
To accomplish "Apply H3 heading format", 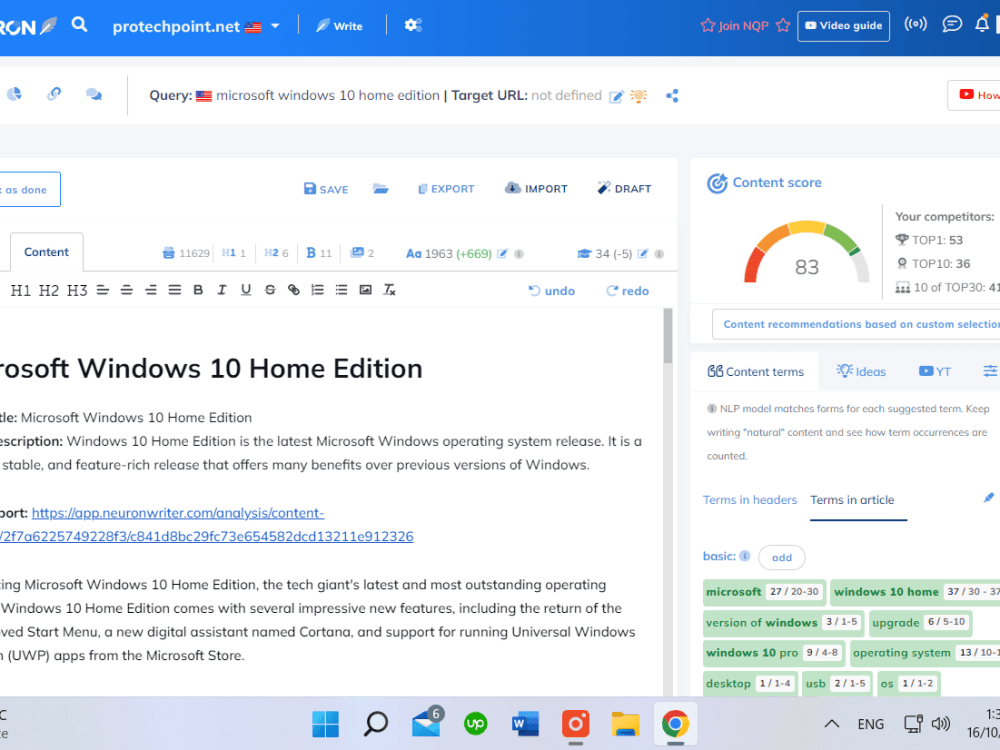I will click(77, 291).
